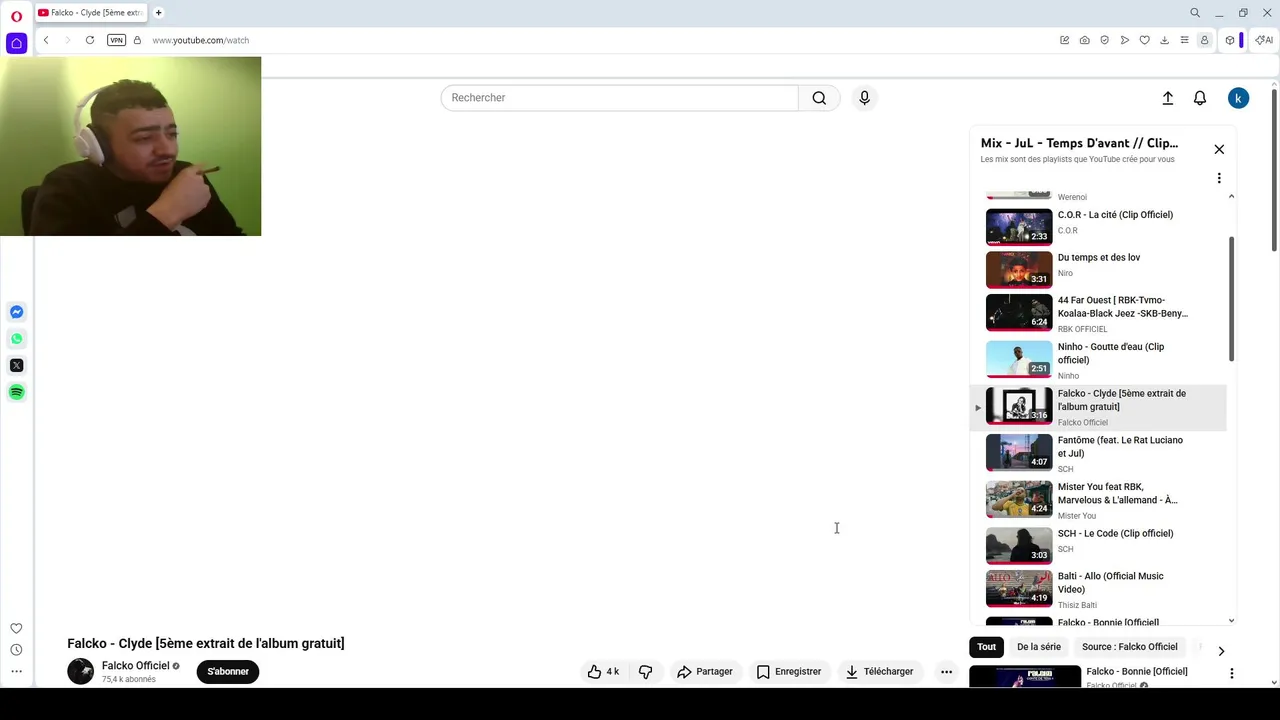Open sidebar bookmarks heart icon

pos(16,629)
